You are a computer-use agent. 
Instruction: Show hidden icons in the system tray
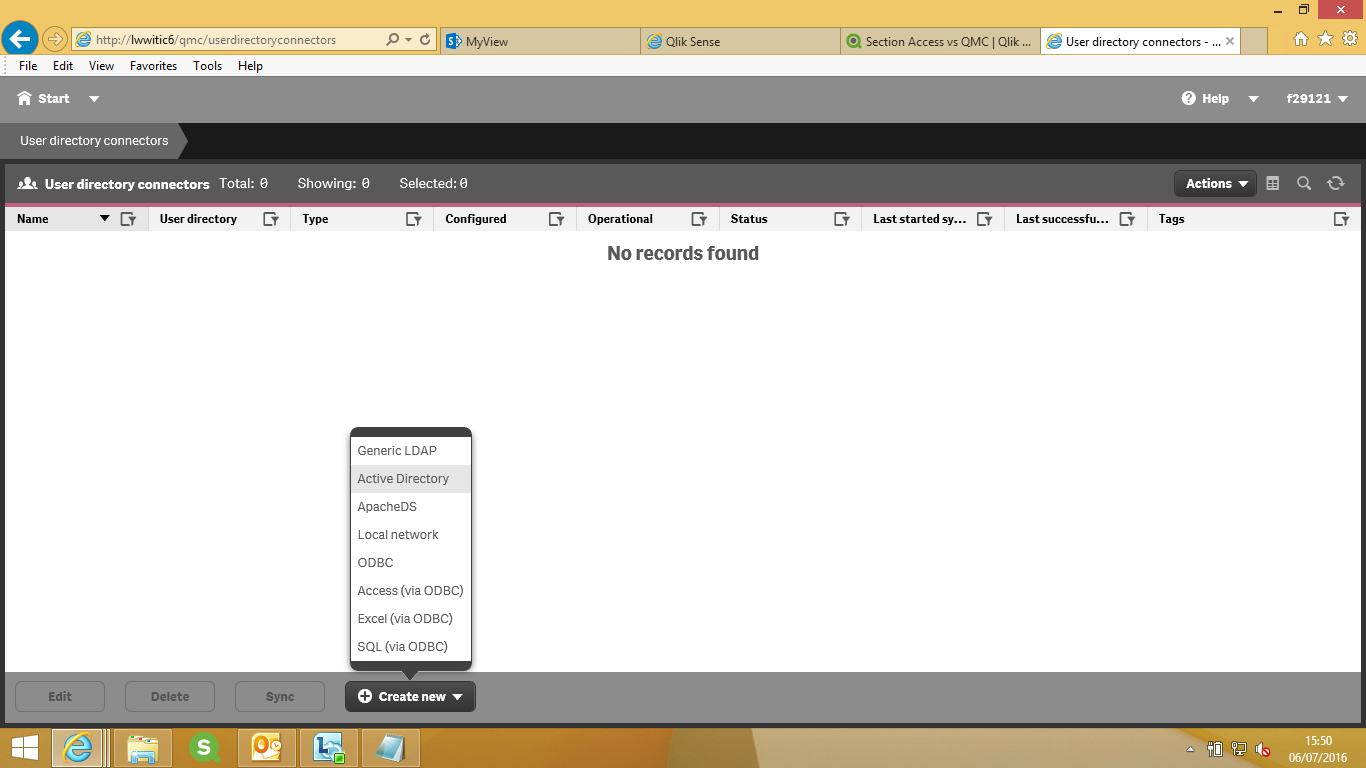pos(1190,749)
